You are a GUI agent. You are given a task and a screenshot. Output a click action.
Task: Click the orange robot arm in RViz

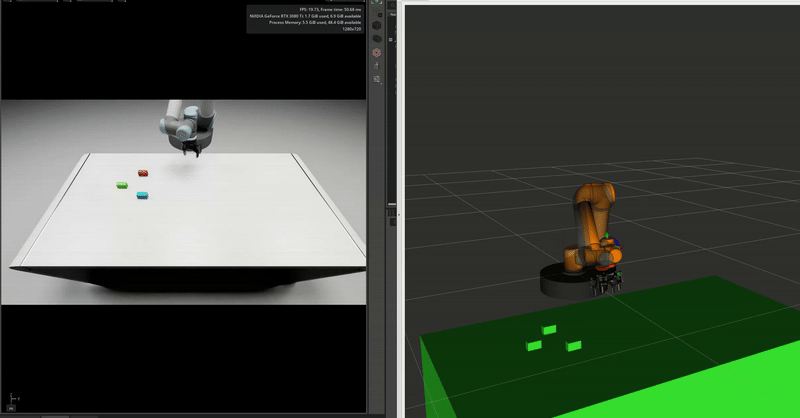(x=592, y=227)
